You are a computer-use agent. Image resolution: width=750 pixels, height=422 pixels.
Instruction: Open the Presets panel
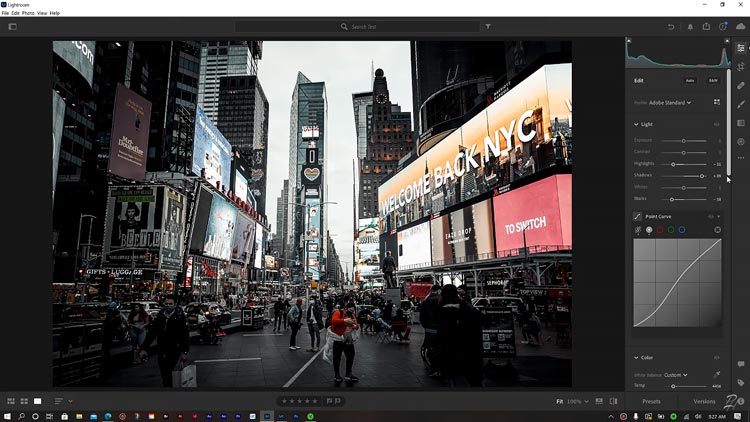(x=651, y=401)
